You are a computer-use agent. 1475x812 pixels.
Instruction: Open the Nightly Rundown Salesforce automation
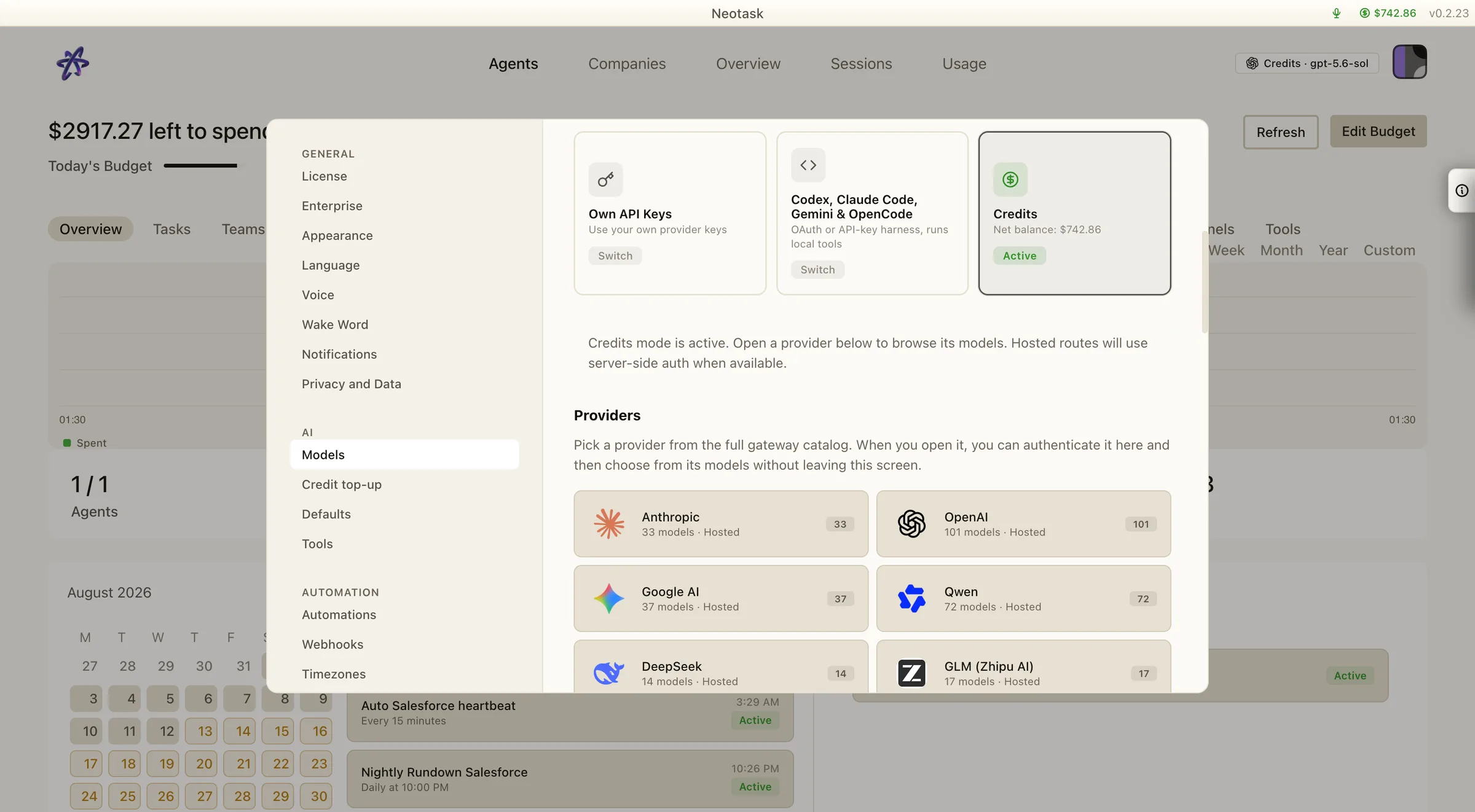click(570, 779)
